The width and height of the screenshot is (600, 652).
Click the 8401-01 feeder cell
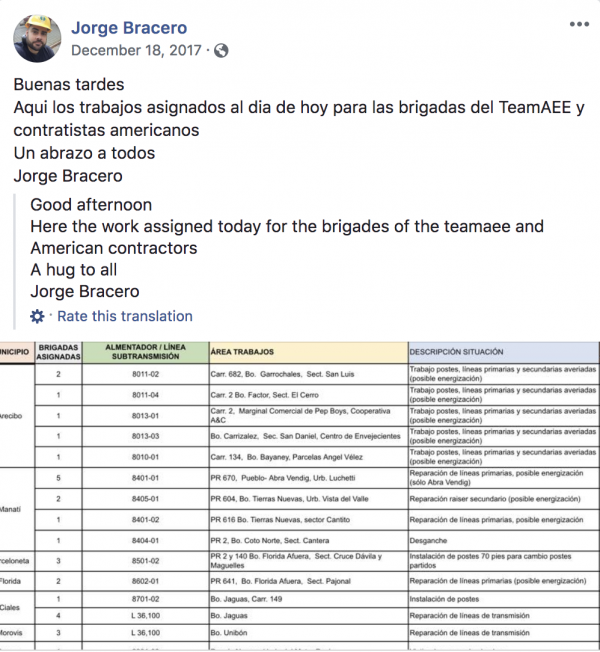pyautogui.click(x=144, y=478)
